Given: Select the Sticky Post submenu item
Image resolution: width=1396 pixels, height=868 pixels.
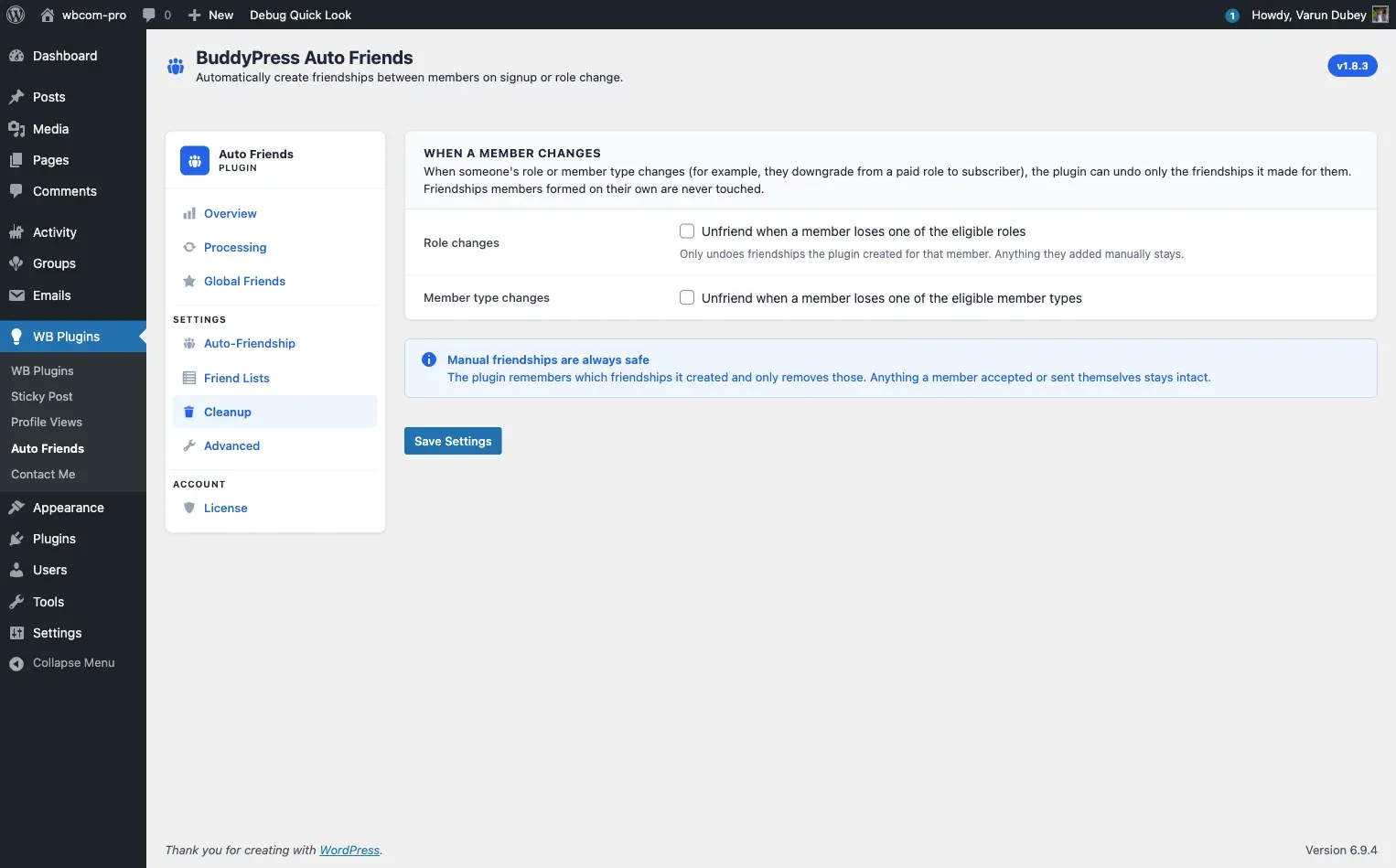Looking at the screenshot, I should coord(42,396).
